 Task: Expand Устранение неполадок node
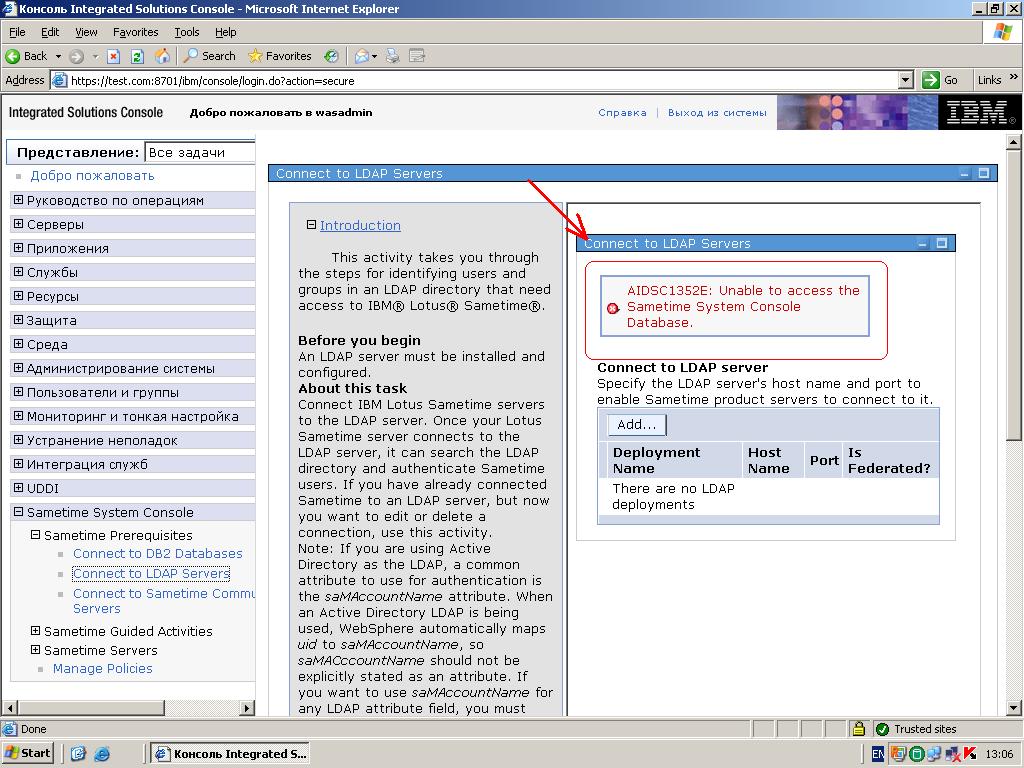[x=19, y=440]
